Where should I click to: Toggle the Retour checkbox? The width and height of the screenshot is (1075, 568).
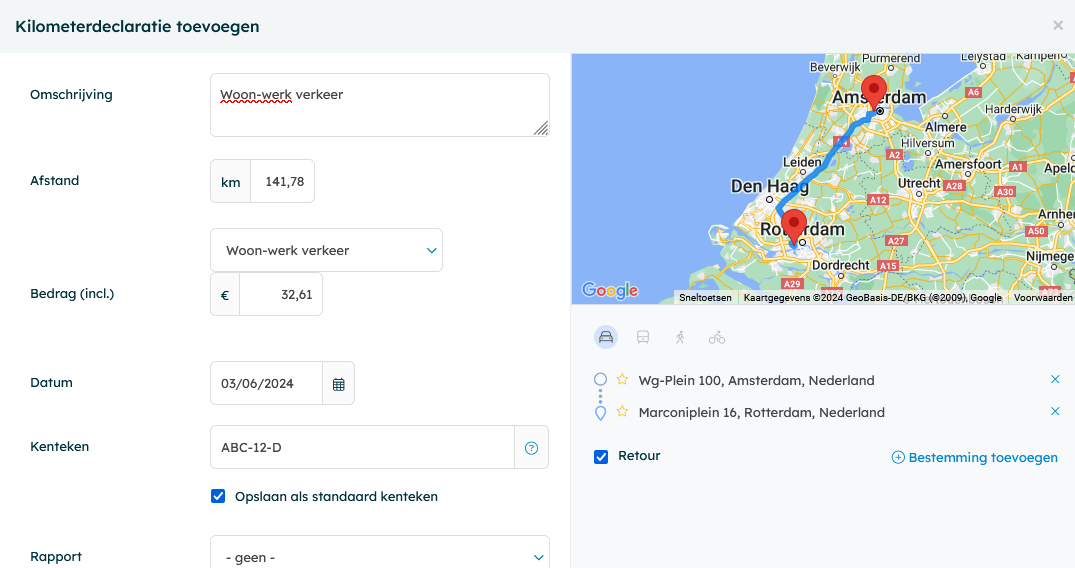point(601,457)
